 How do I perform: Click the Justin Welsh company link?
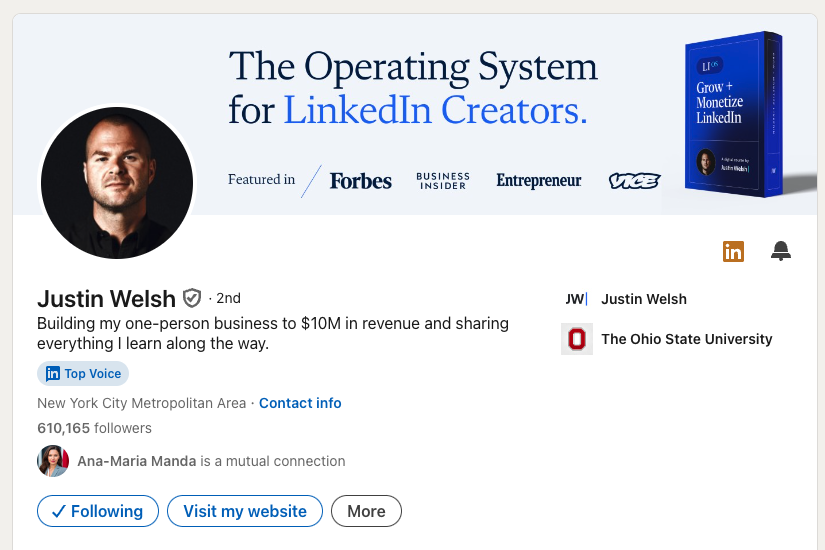point(644,299)
